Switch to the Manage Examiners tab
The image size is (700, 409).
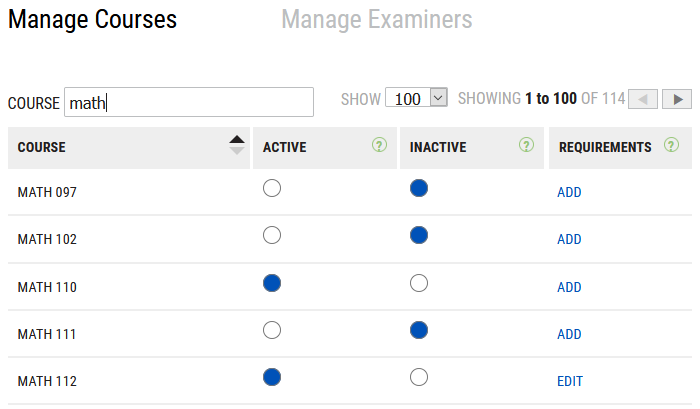click(377, 20)
